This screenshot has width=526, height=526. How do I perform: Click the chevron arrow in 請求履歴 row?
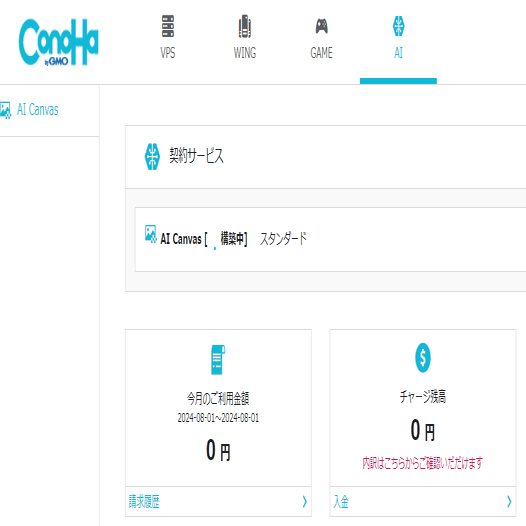305,502
